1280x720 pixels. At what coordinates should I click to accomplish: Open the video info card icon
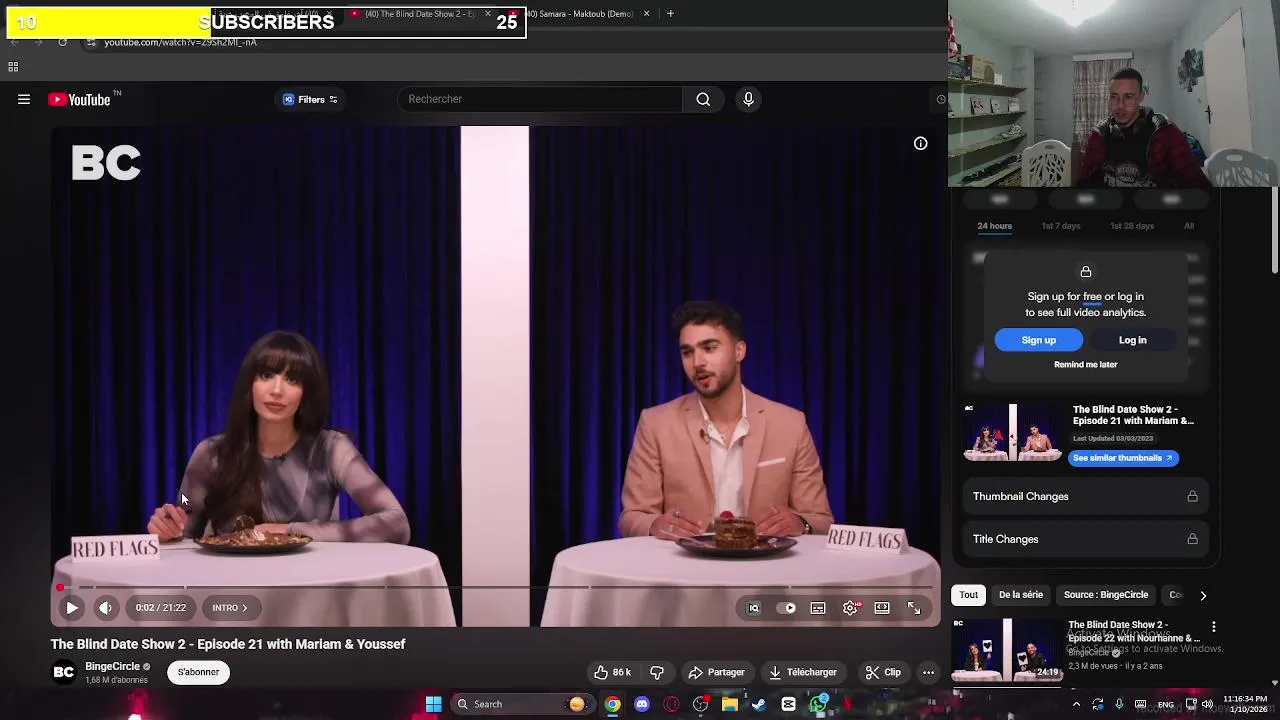tap(920, 143)
